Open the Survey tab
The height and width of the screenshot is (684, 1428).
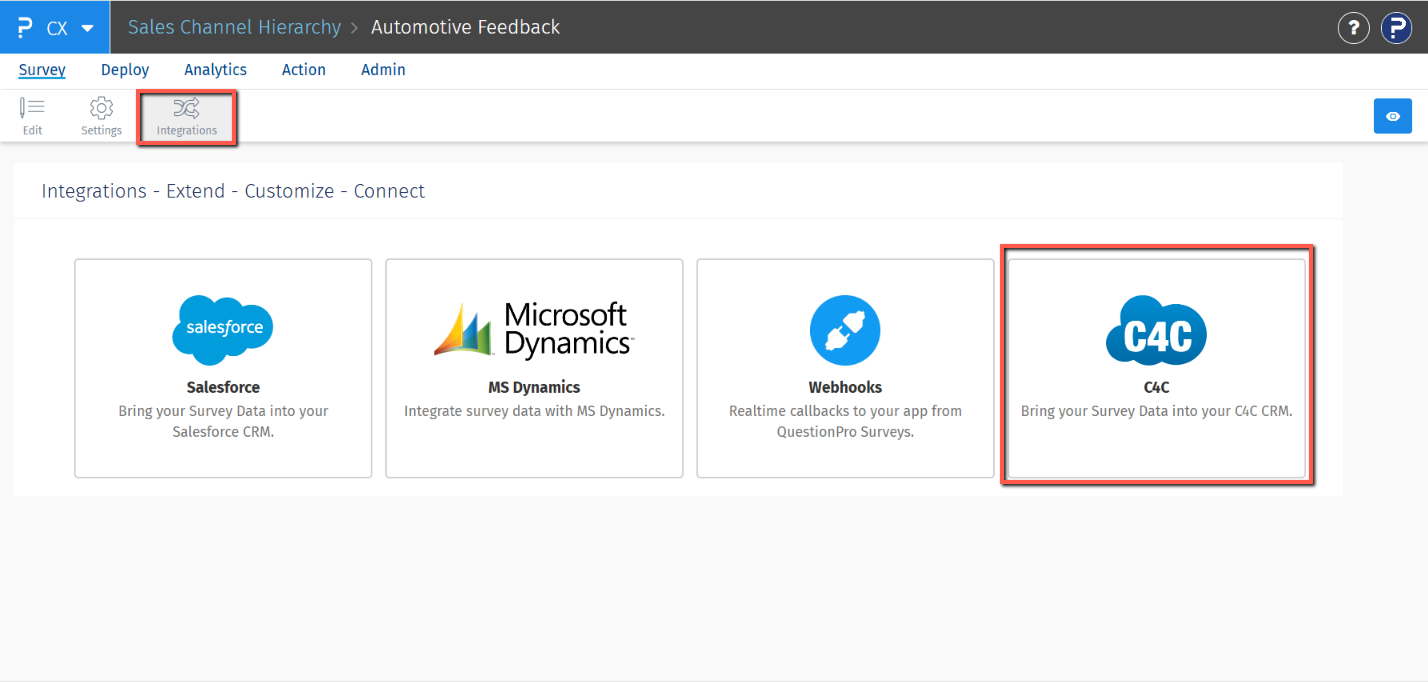(42, 70)
